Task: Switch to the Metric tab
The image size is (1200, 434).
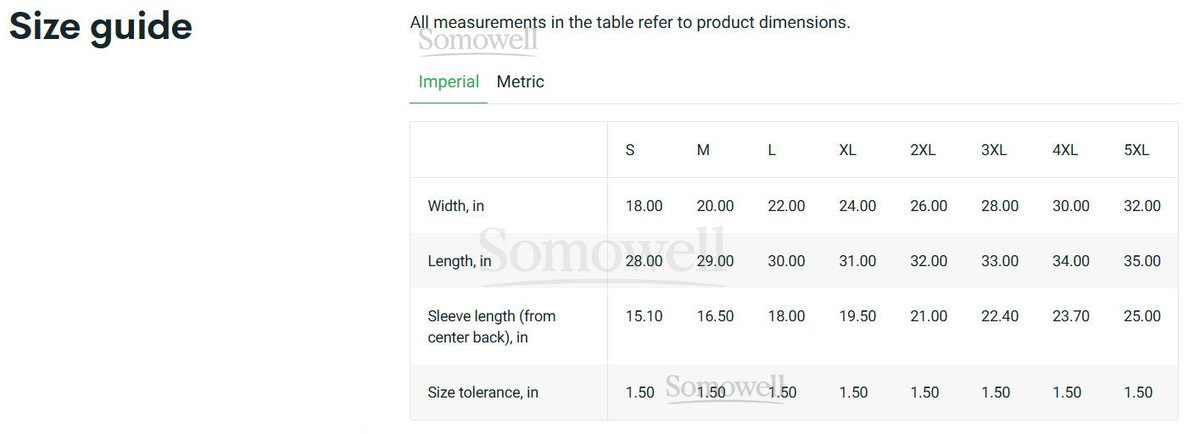Action: (520, 82)
